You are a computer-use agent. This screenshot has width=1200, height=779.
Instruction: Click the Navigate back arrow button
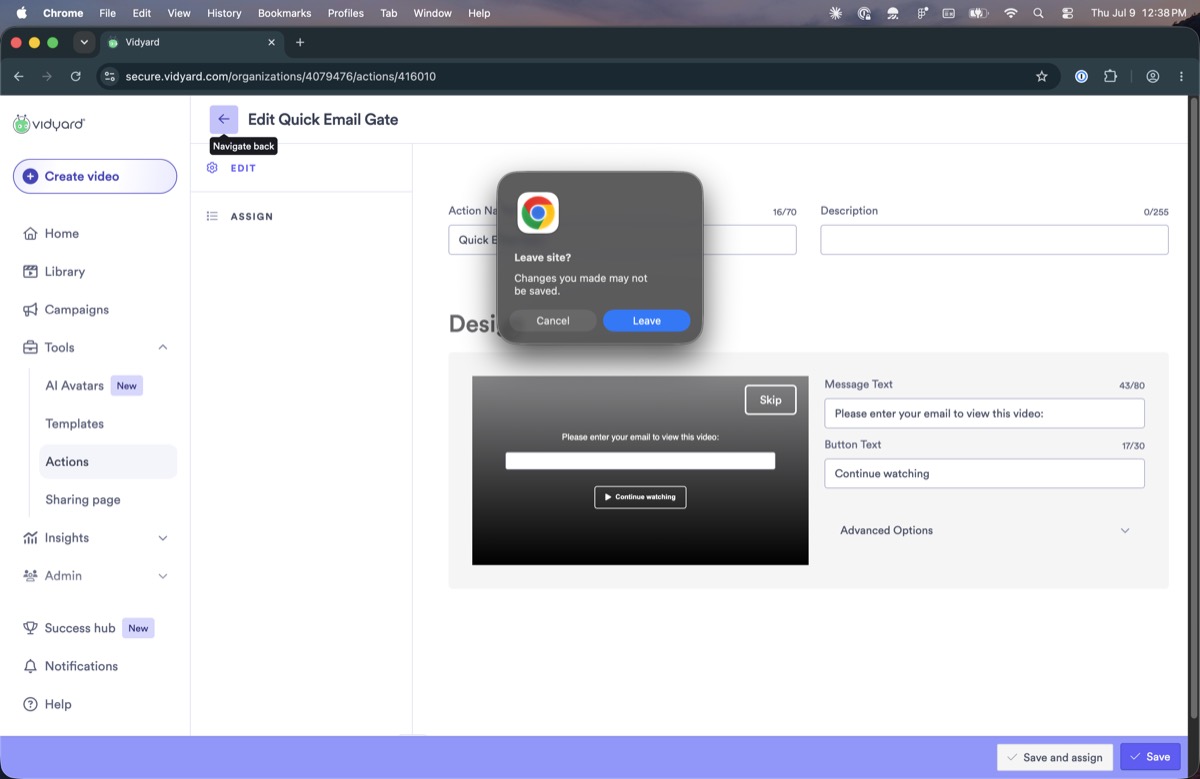(224, 119)
